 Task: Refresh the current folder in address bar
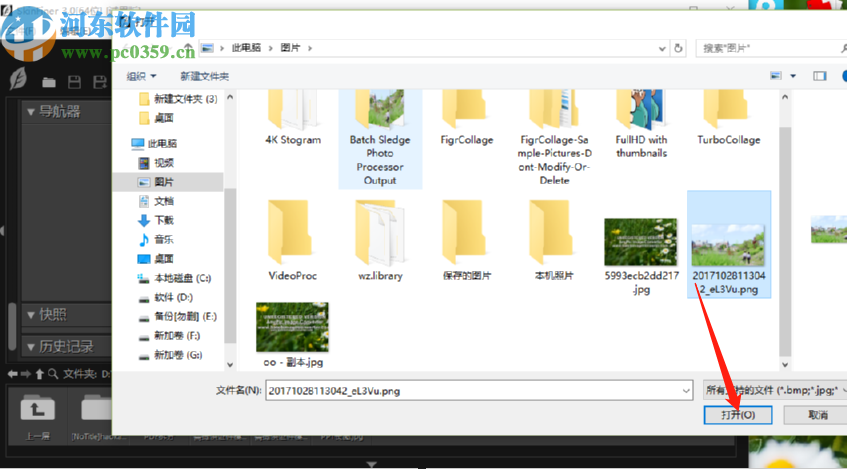pyautogui.click(x=678, y=48)
